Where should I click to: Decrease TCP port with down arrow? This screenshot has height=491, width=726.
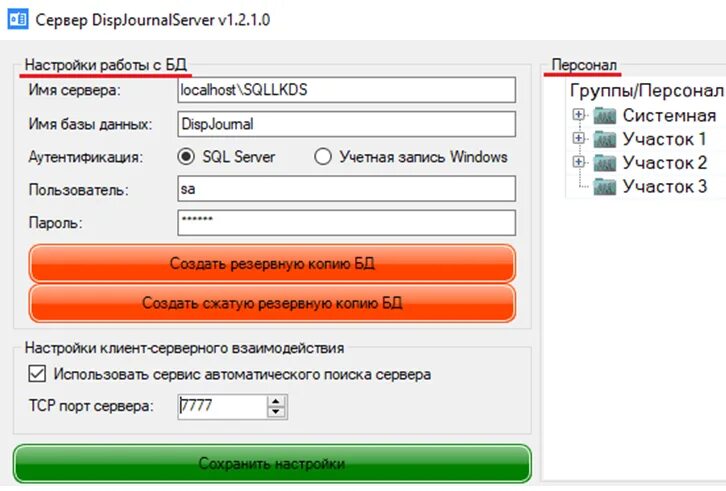[x=276, y=412]
